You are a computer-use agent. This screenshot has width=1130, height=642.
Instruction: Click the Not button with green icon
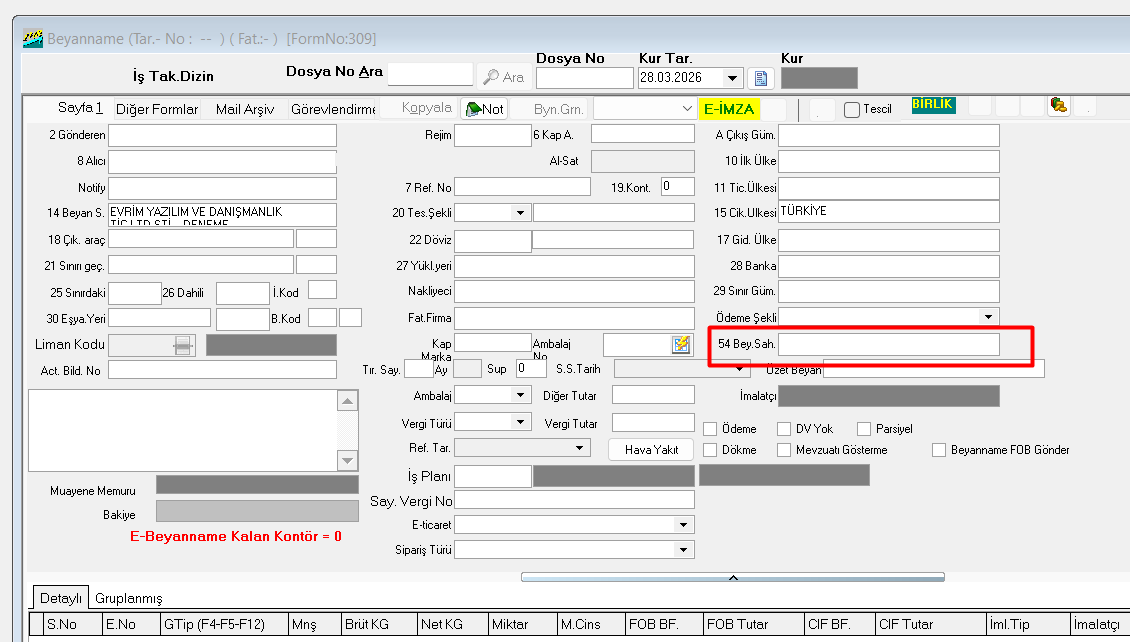[x=484, y=109]
